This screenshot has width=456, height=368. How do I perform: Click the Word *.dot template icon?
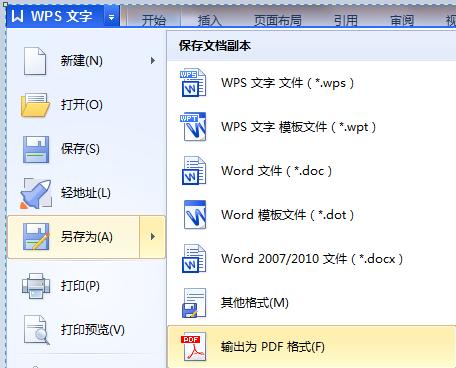click(195, 215)
